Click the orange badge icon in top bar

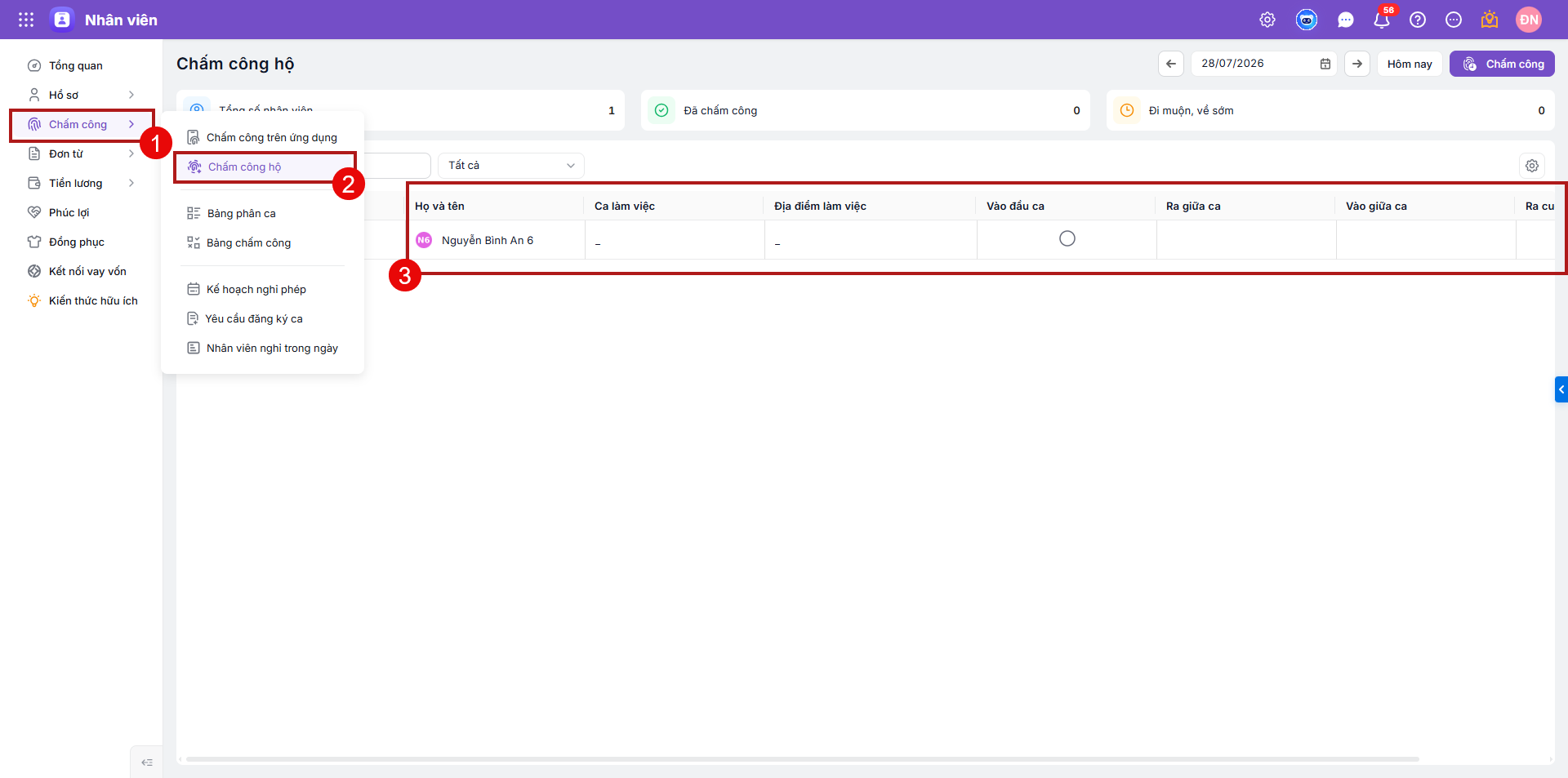1490,20
